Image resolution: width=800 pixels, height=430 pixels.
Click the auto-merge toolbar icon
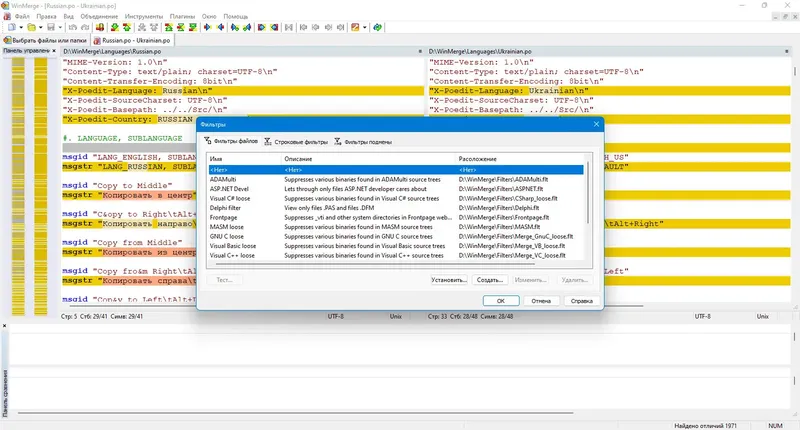pyautogui.click(x=289, y=27)
